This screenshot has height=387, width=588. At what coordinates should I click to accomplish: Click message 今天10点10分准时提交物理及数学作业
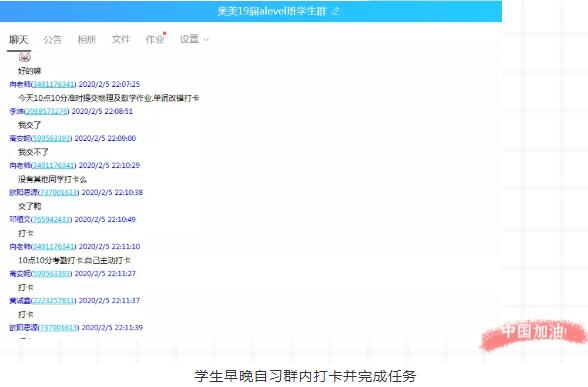109,98
